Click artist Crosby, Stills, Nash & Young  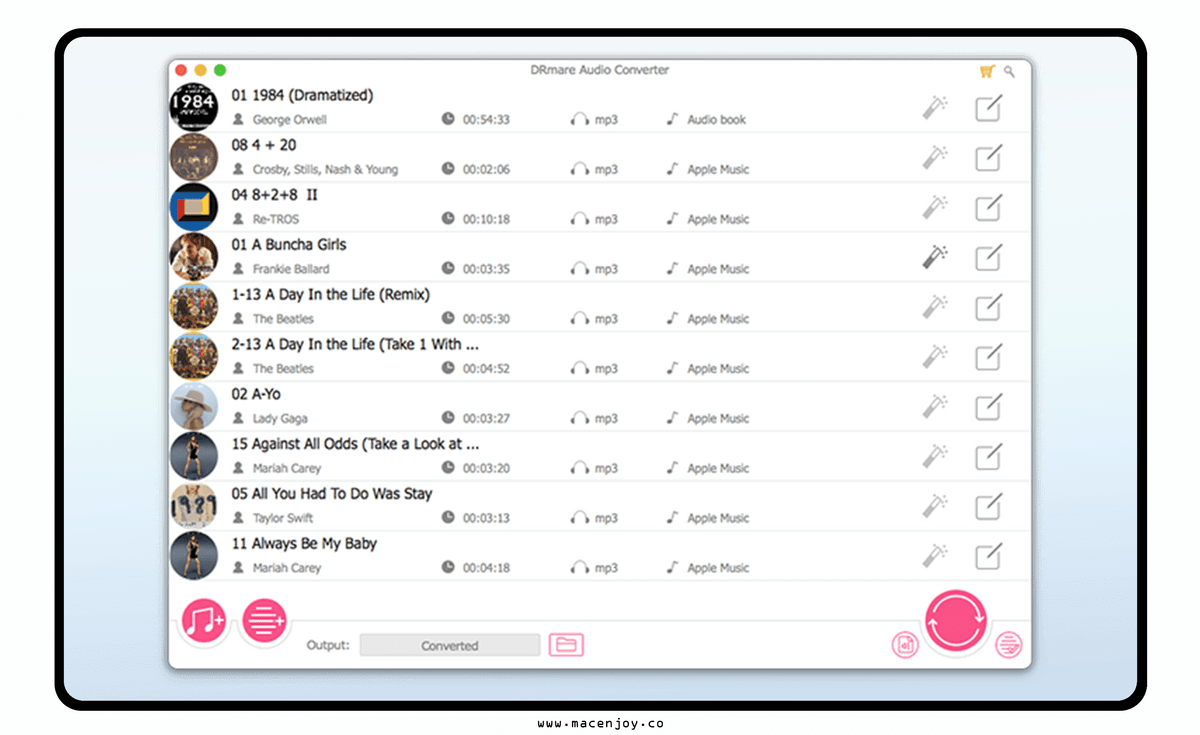[x=325, y=170]
